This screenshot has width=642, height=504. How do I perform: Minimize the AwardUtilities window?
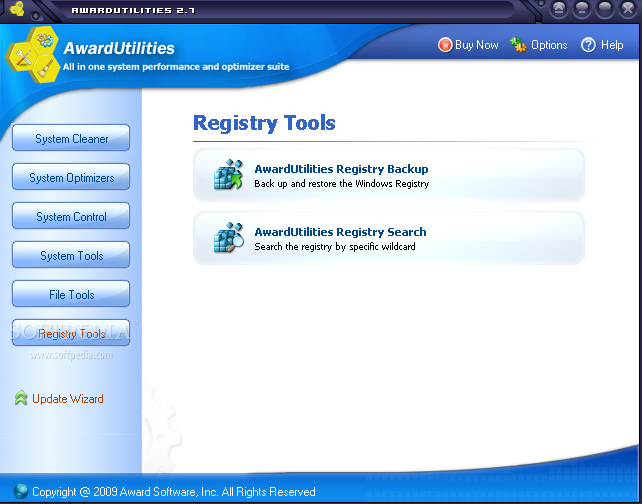point(582,9)
